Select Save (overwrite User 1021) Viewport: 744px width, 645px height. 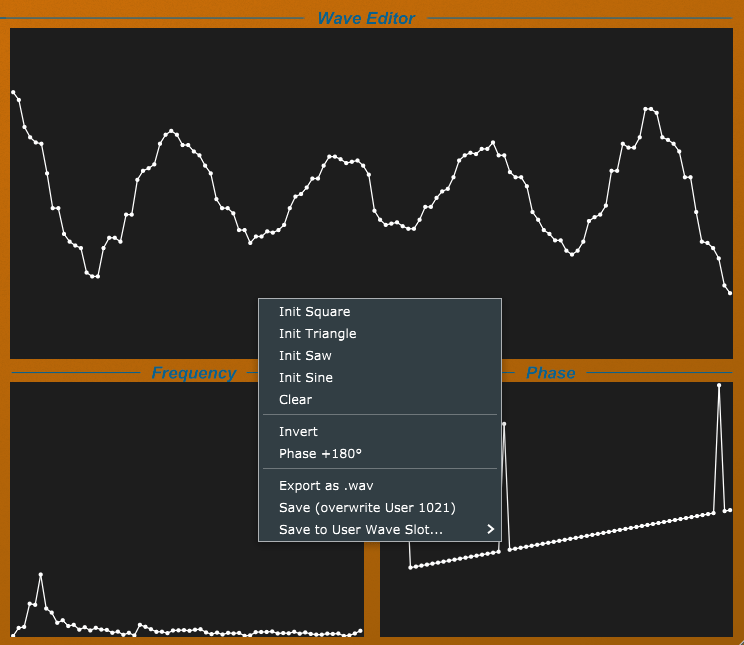[x=367, y=508]
